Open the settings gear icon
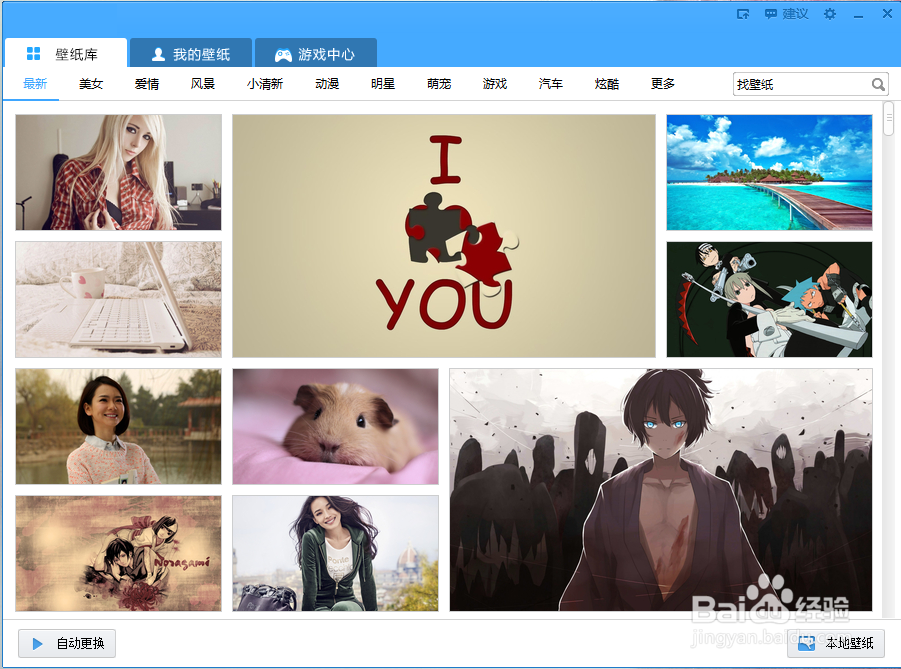 click(829, 13)
